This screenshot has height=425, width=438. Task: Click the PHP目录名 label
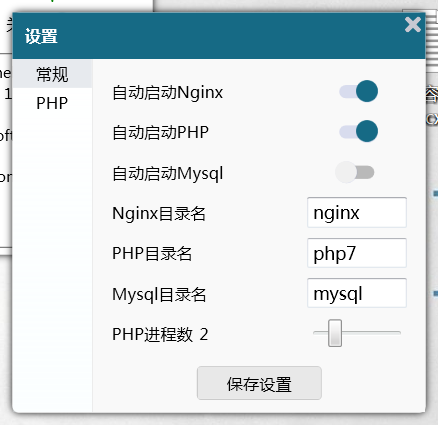pyautogui.click(x=152, y=254)
